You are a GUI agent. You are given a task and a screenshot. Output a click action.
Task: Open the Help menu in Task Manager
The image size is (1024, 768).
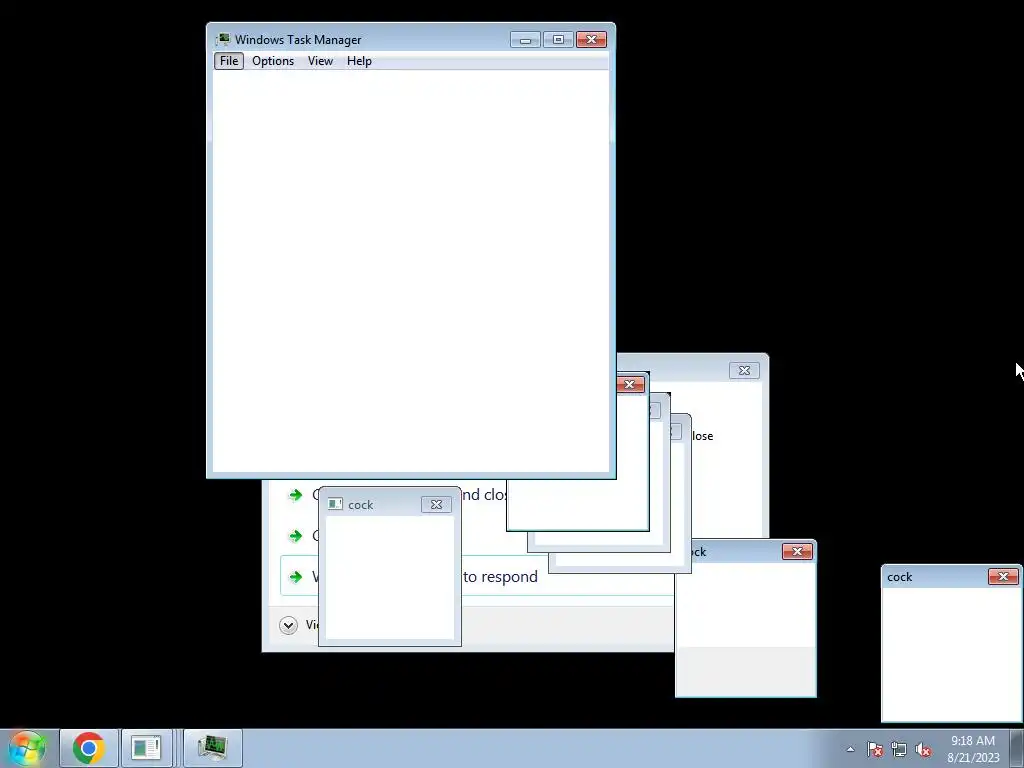click(359, 61)
